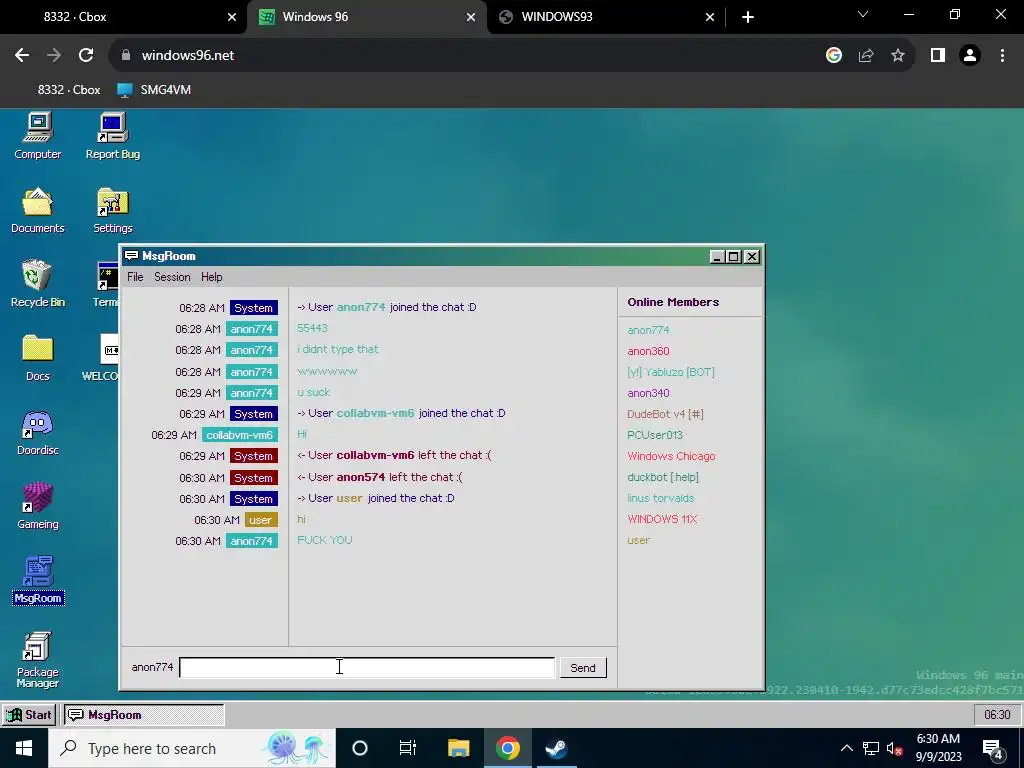Launch the Gameing desktop icon
Screen dimensions: 1024x768
point(38,506)
